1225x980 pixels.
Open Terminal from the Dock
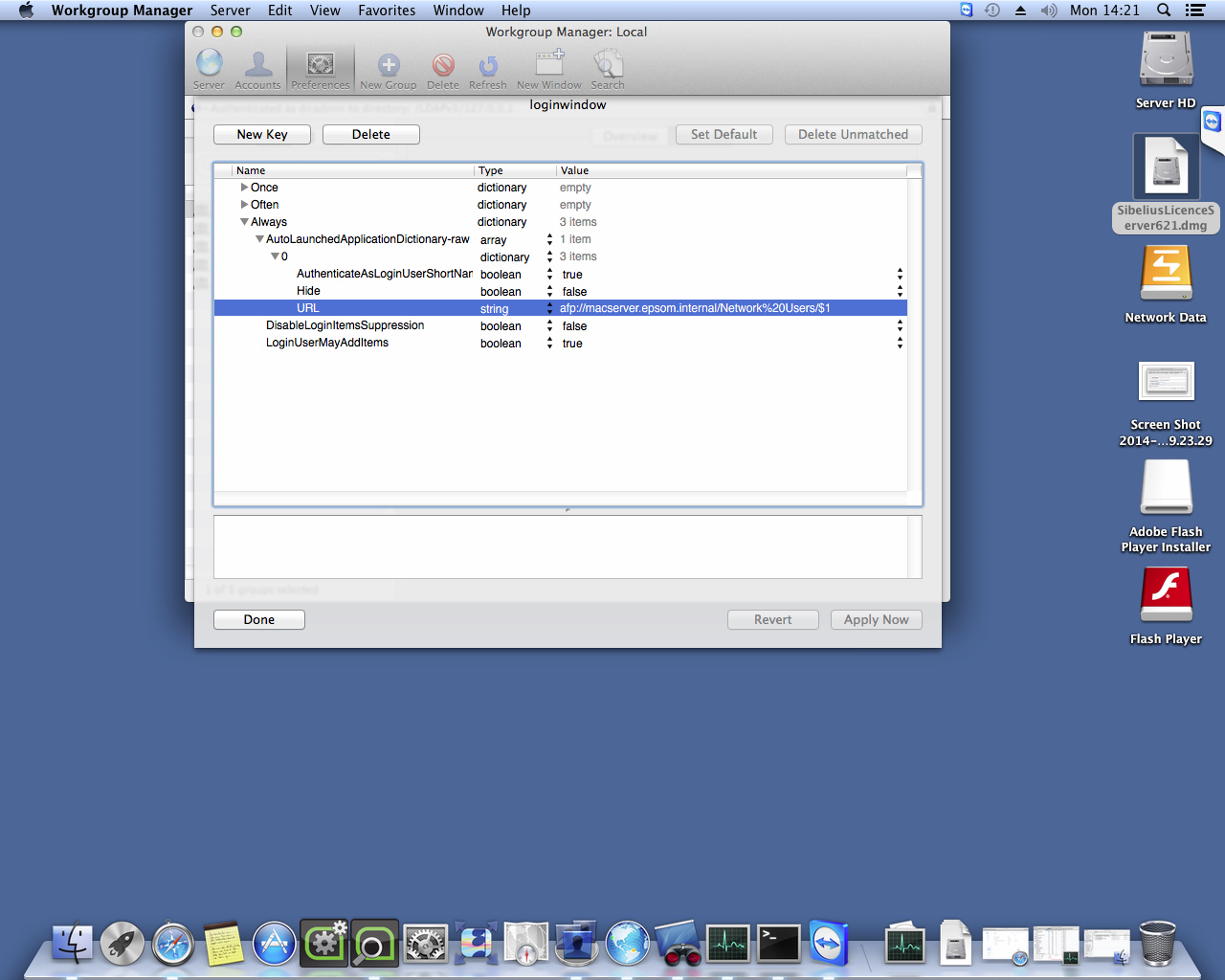coord(778,944)
